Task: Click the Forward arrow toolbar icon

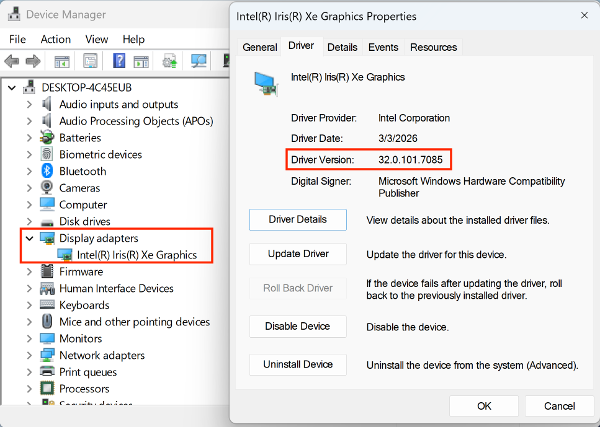Action: (33, 61)
